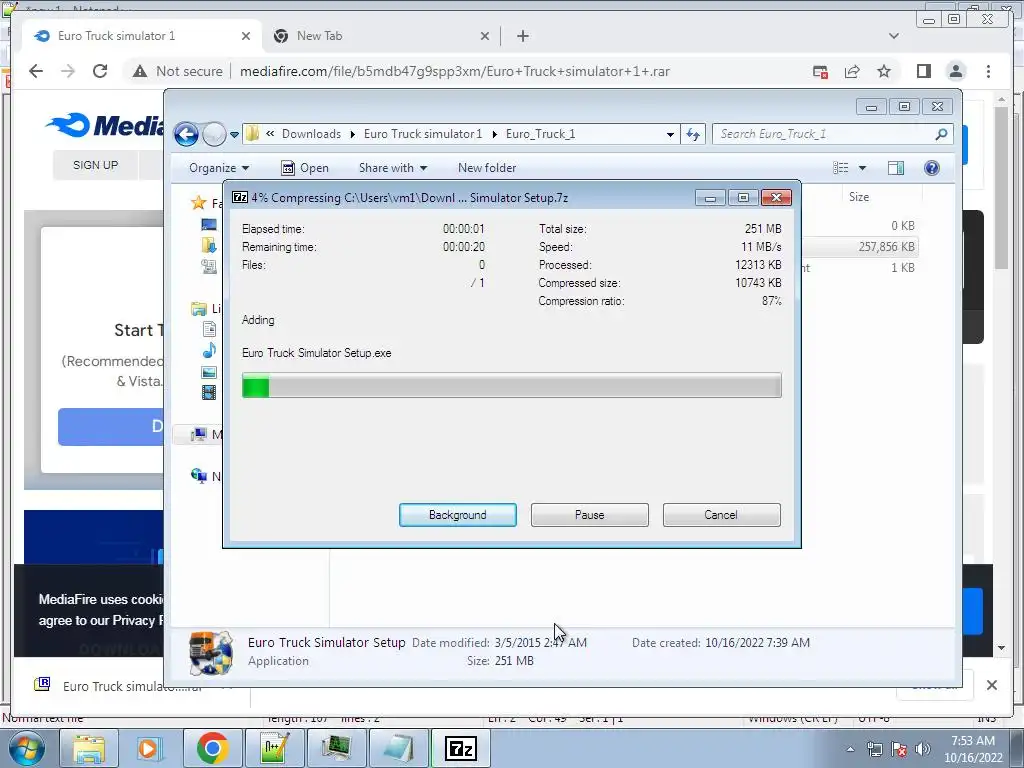Image resolution: width=1024 pixels, height=768 pixels.
Task: Toggle the Explorer preview pane
Action: (x=896, y=168)
